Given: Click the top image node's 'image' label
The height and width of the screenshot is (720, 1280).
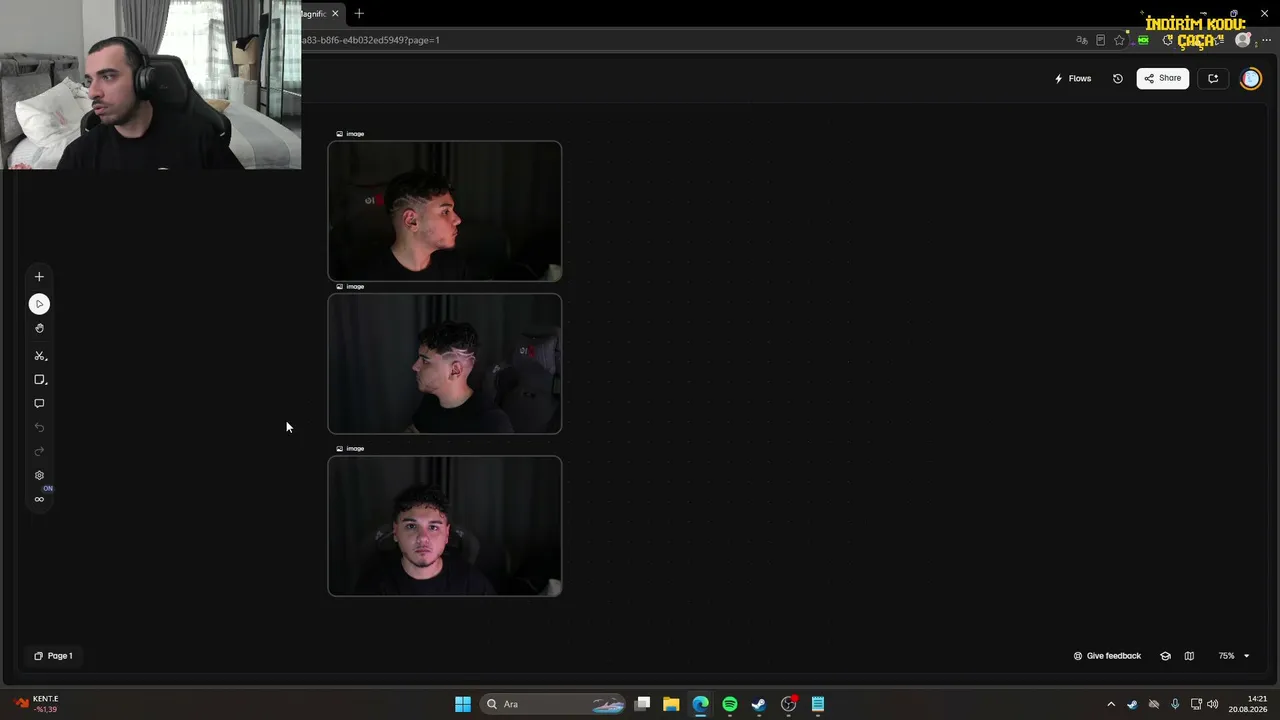Looking at the screenshot, I should coord(350,134).
